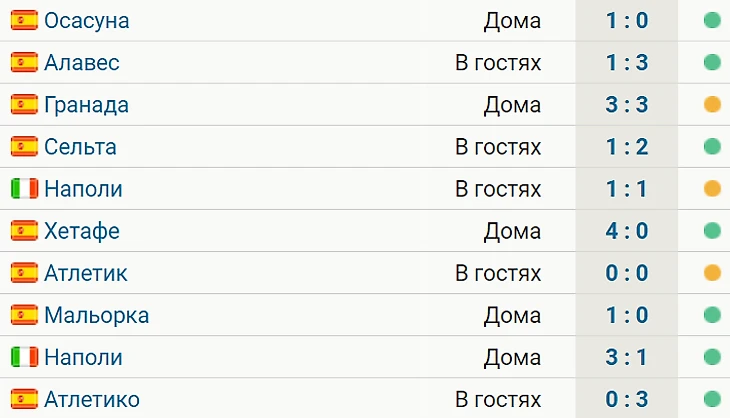Click the 3 : 3 score for Гранада
The width and height of the screenshot is (730, 418).
pos(627,104)
